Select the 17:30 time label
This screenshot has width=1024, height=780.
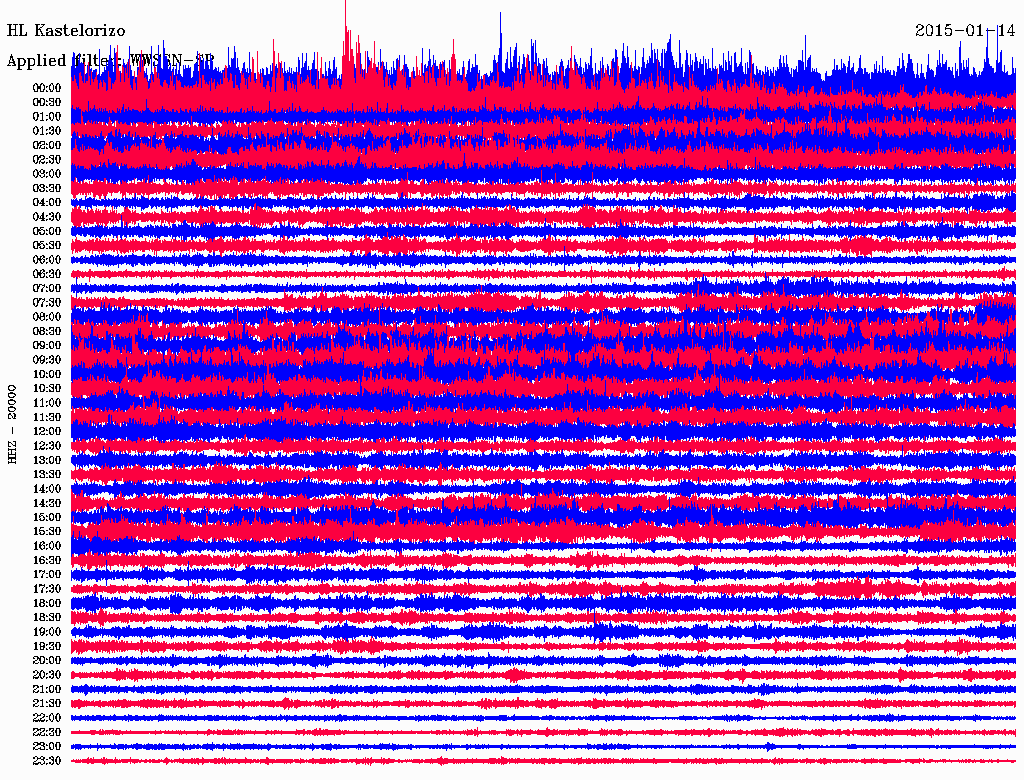click(x=47, y=590)
